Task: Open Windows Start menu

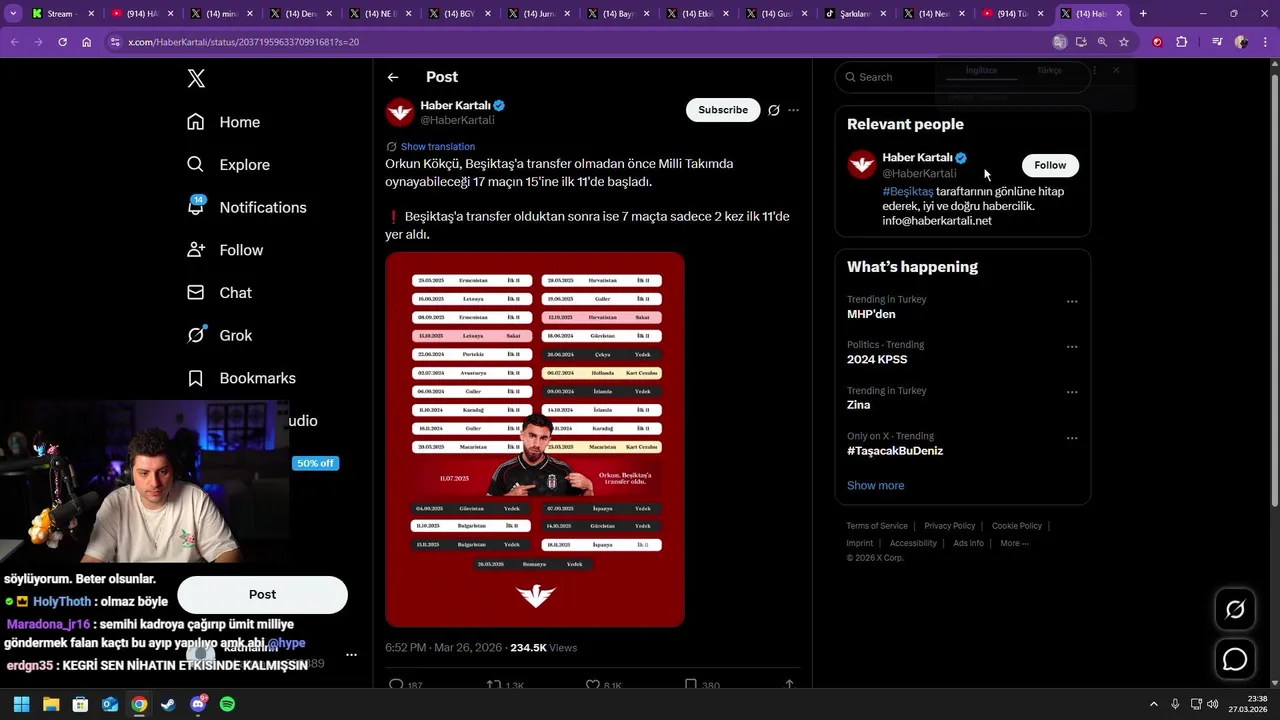Action: click(x=21, y=704)
